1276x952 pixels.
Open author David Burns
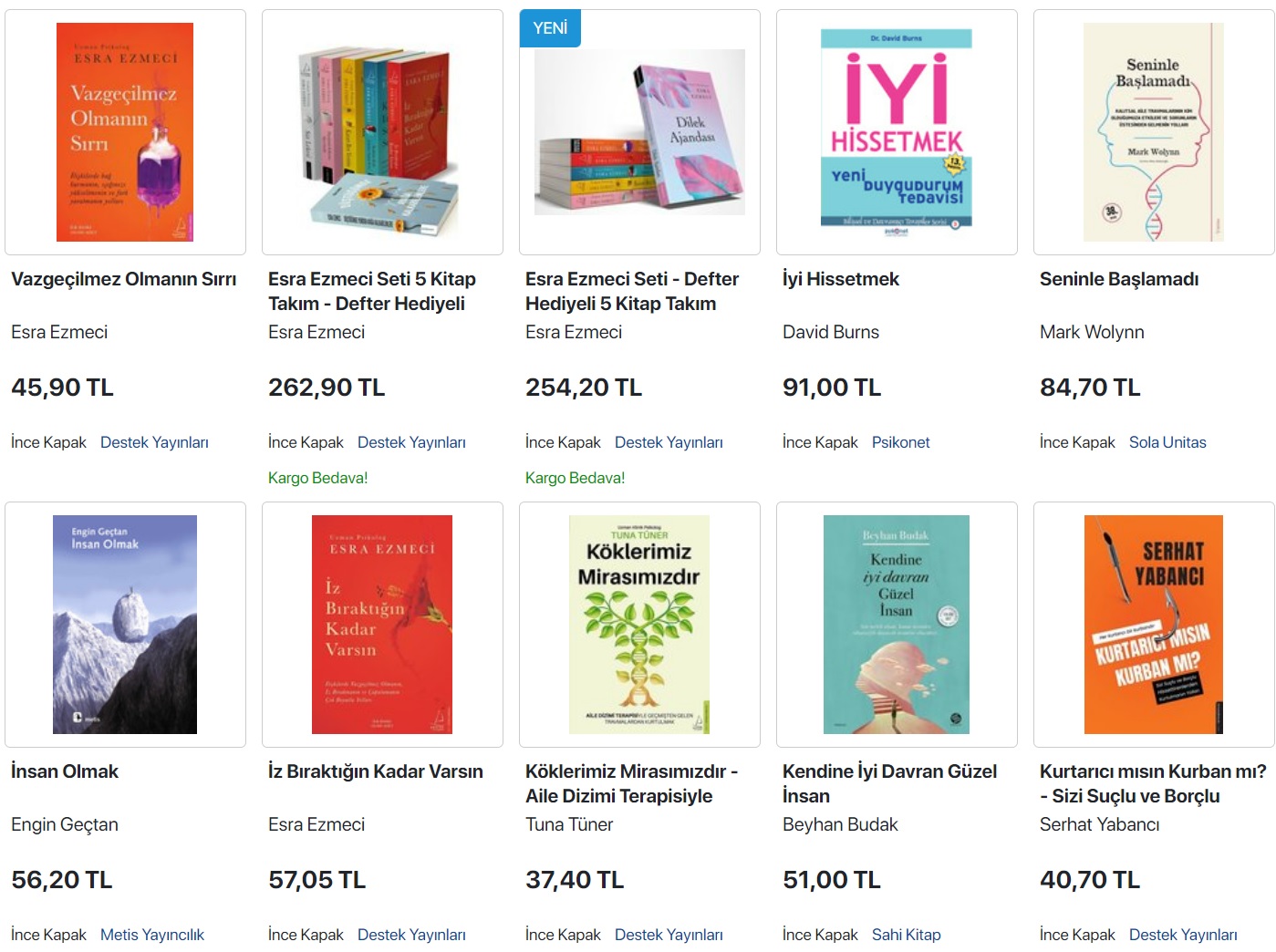[831, 332]
